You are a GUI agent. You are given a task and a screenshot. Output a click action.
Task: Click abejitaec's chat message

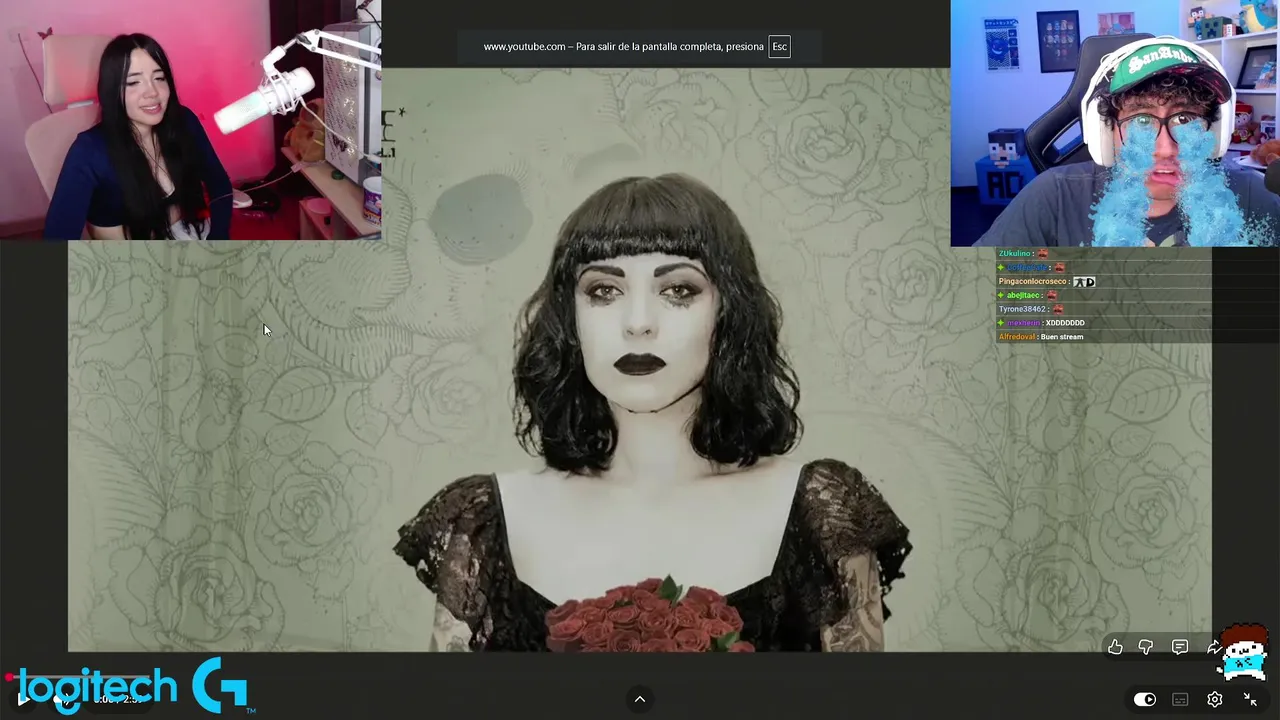(1028, 295)
